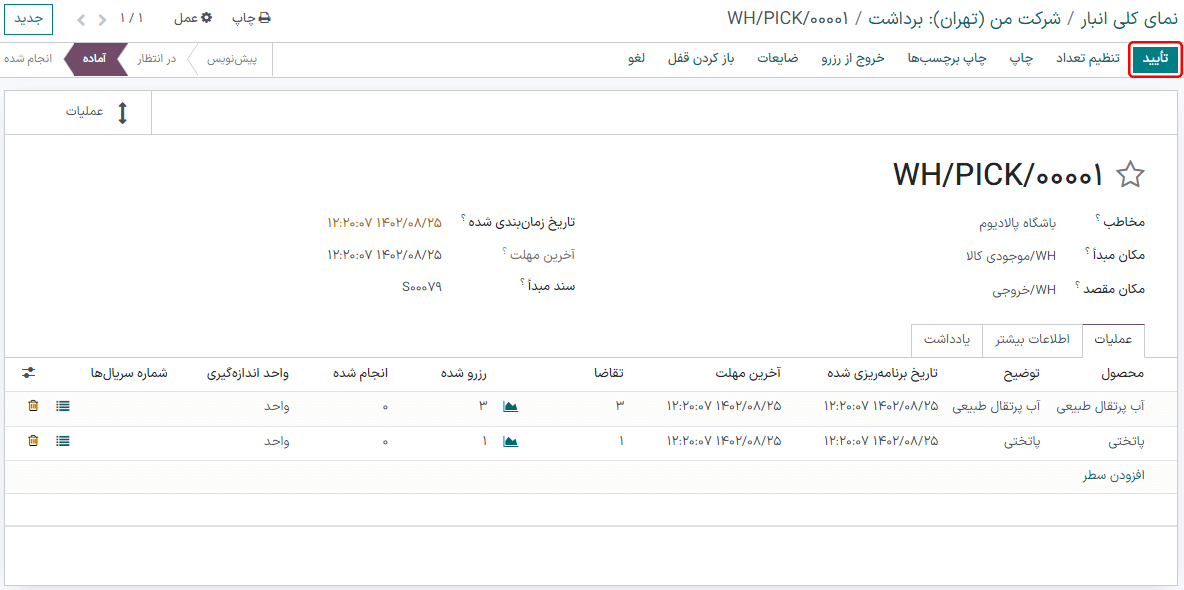This screenshot has width=1184, height=590.
Task: Click سند مبدأ help question mark
Action: click(523, 283)
